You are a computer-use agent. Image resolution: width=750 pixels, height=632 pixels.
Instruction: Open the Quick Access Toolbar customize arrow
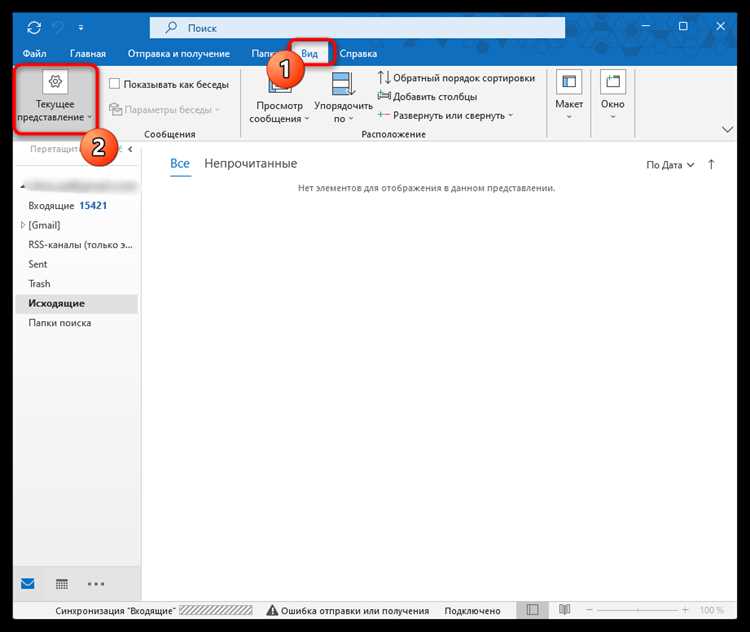pos(81,28)
